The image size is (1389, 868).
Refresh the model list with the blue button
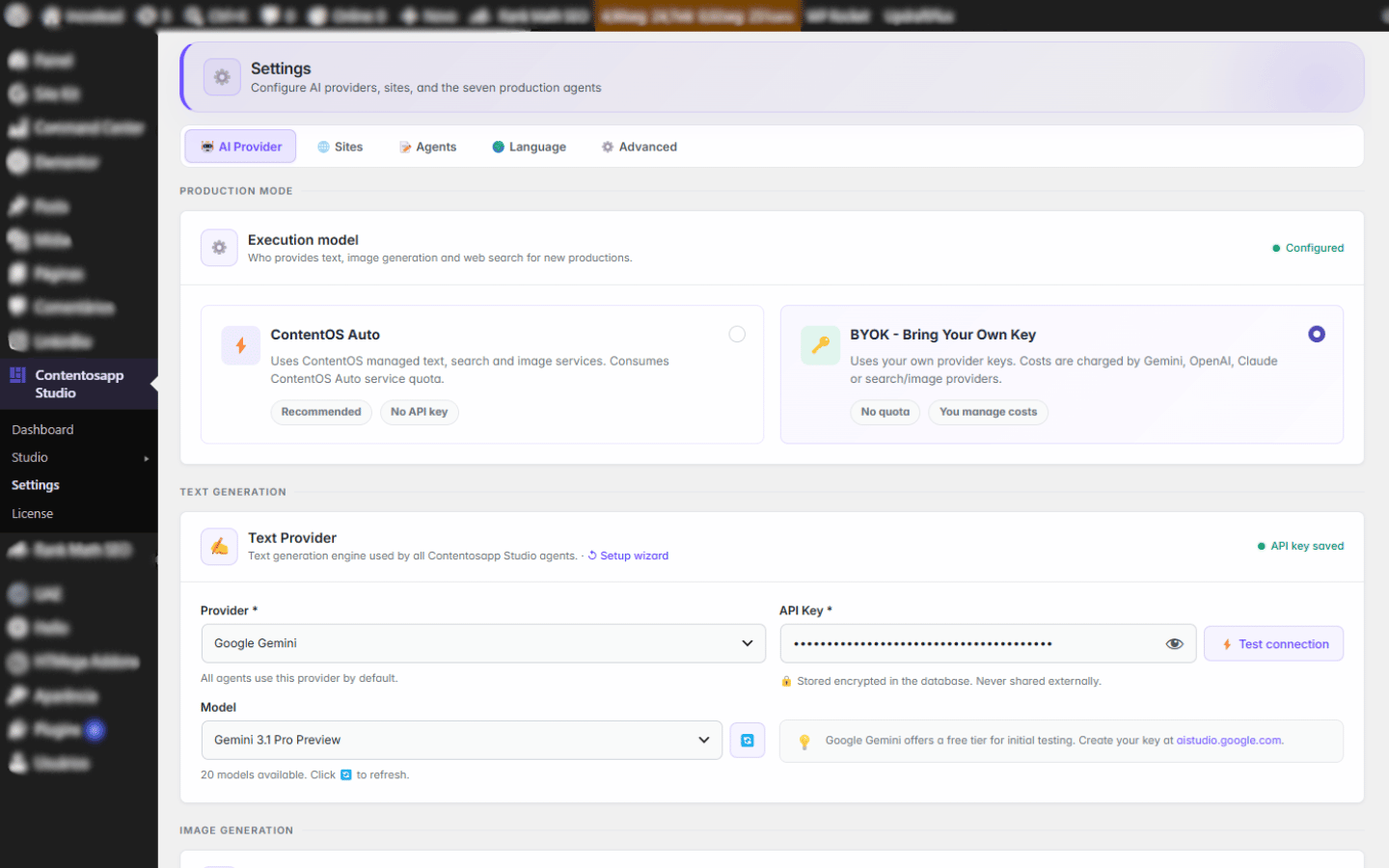point(747,740)
